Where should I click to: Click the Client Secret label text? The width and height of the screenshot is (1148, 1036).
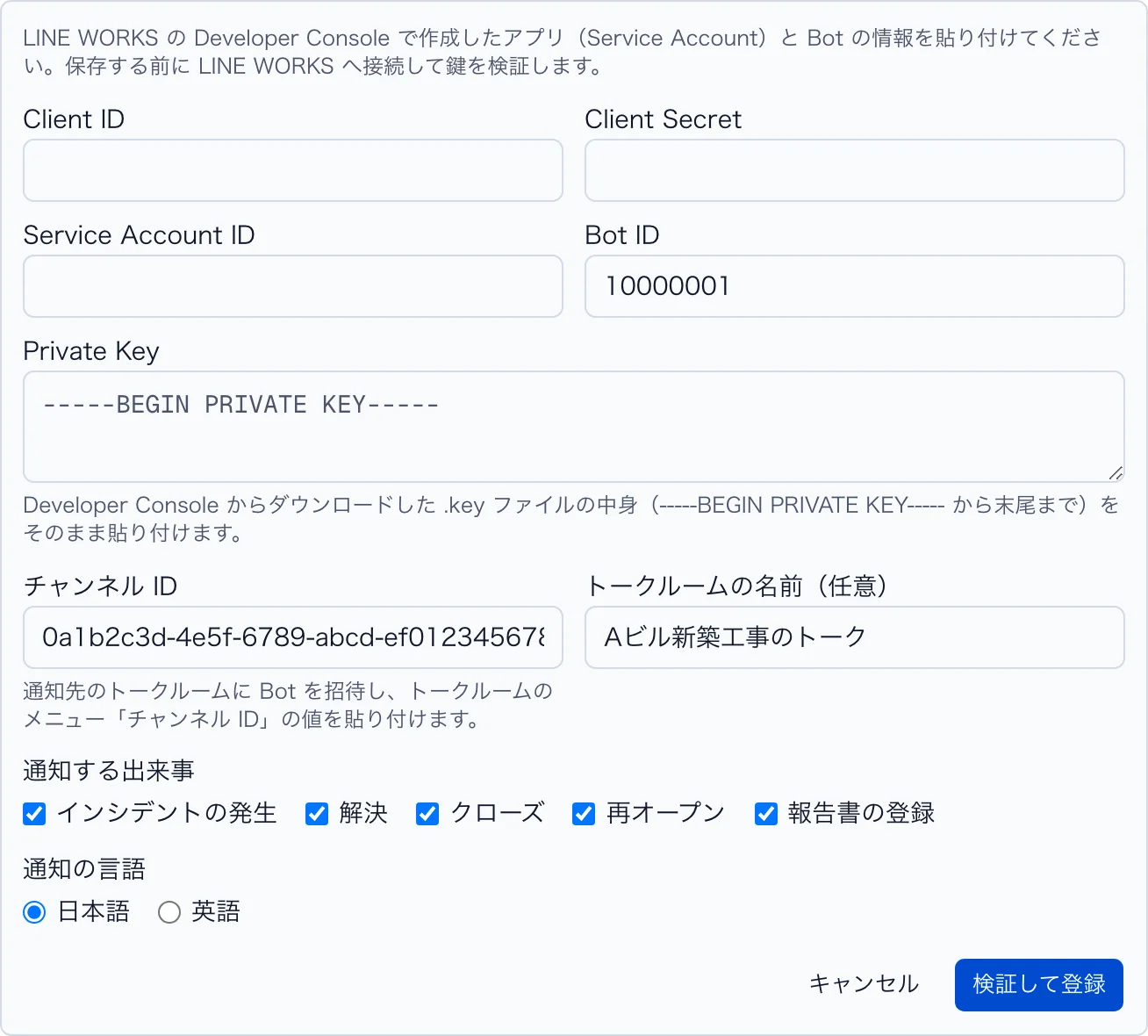click(x=664, y=119)
